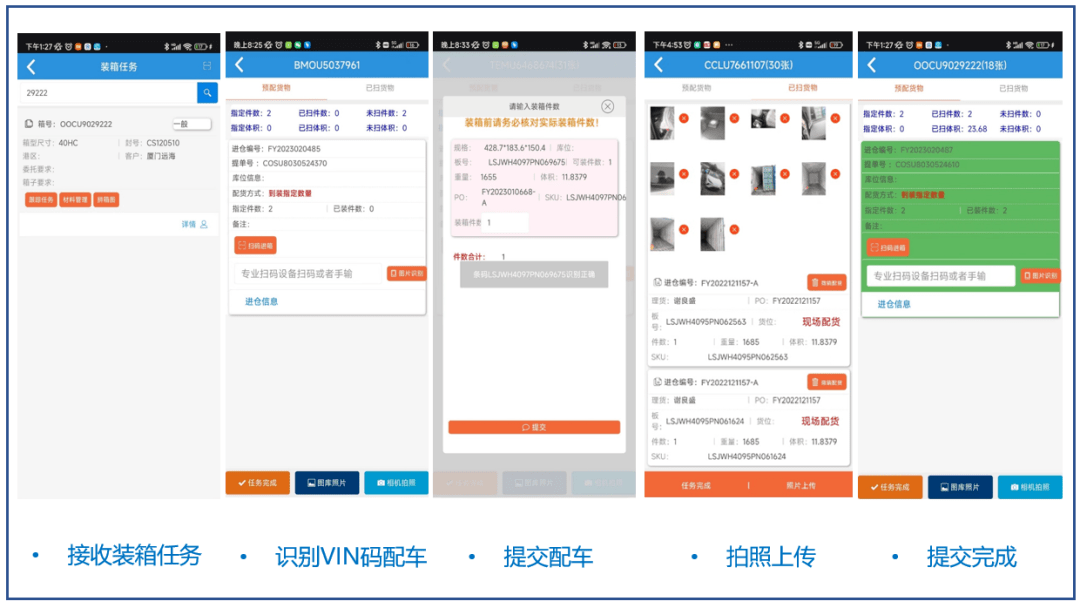Focus the search field containing 29222
Viewport: 1080px width, 608px height.
point(108,93)
